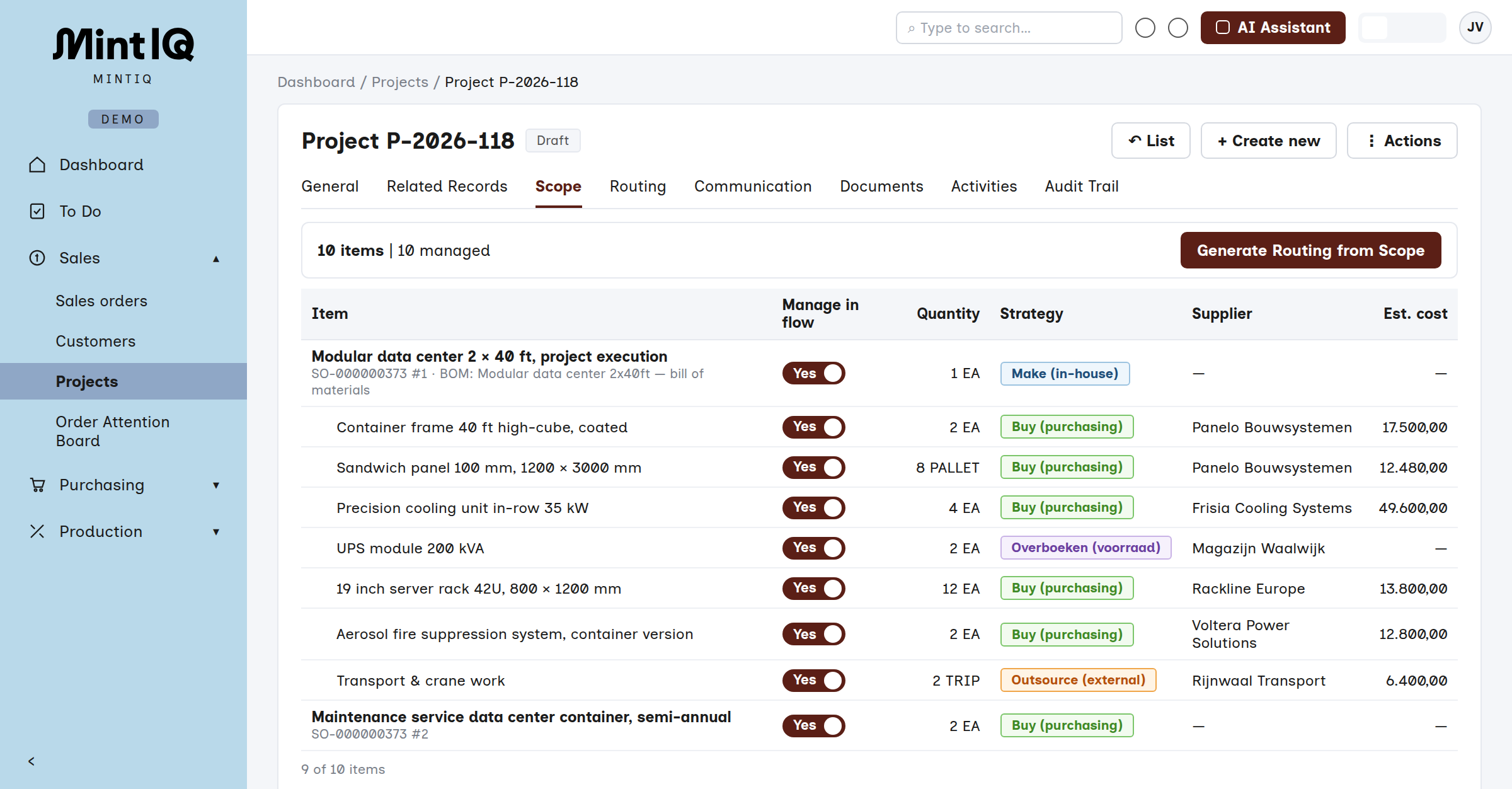Expand the Purchasing menu arrow
The image size is (1512, 789).
pyautogui.click(x=216, y=485)
